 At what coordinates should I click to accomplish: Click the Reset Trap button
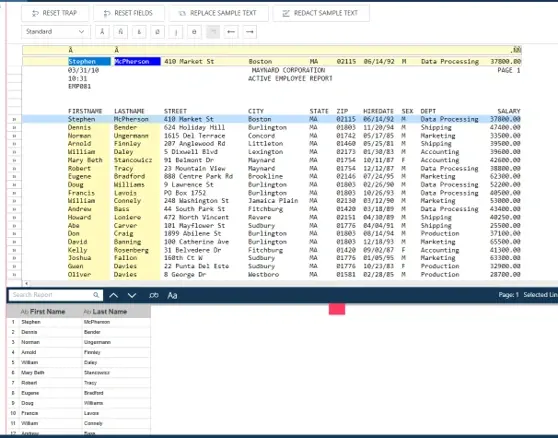tap(55, 13)
